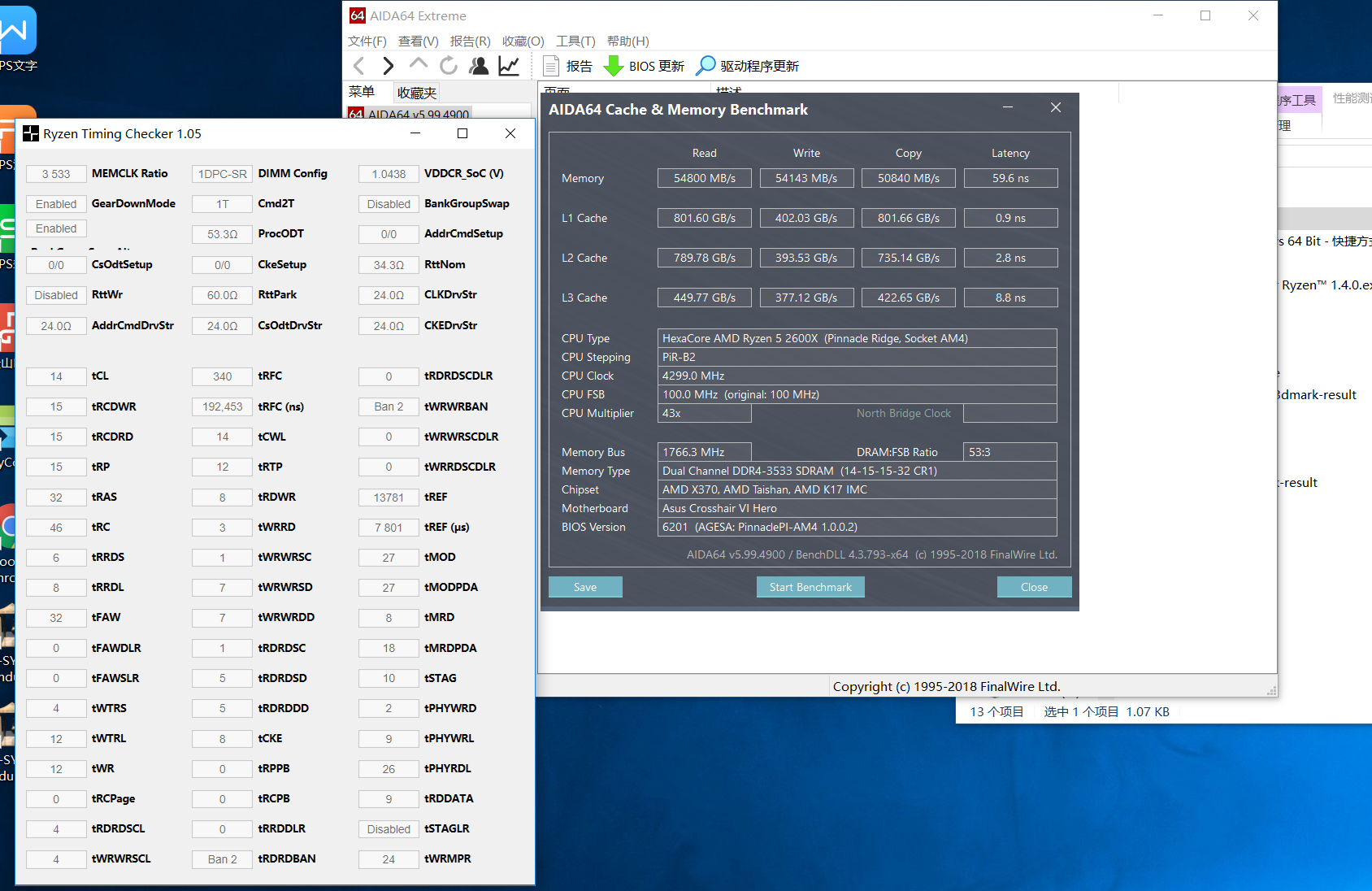Screen dimensions: 1372x891
Task: Click the tRC value 46 box
Action: [56, 528]
